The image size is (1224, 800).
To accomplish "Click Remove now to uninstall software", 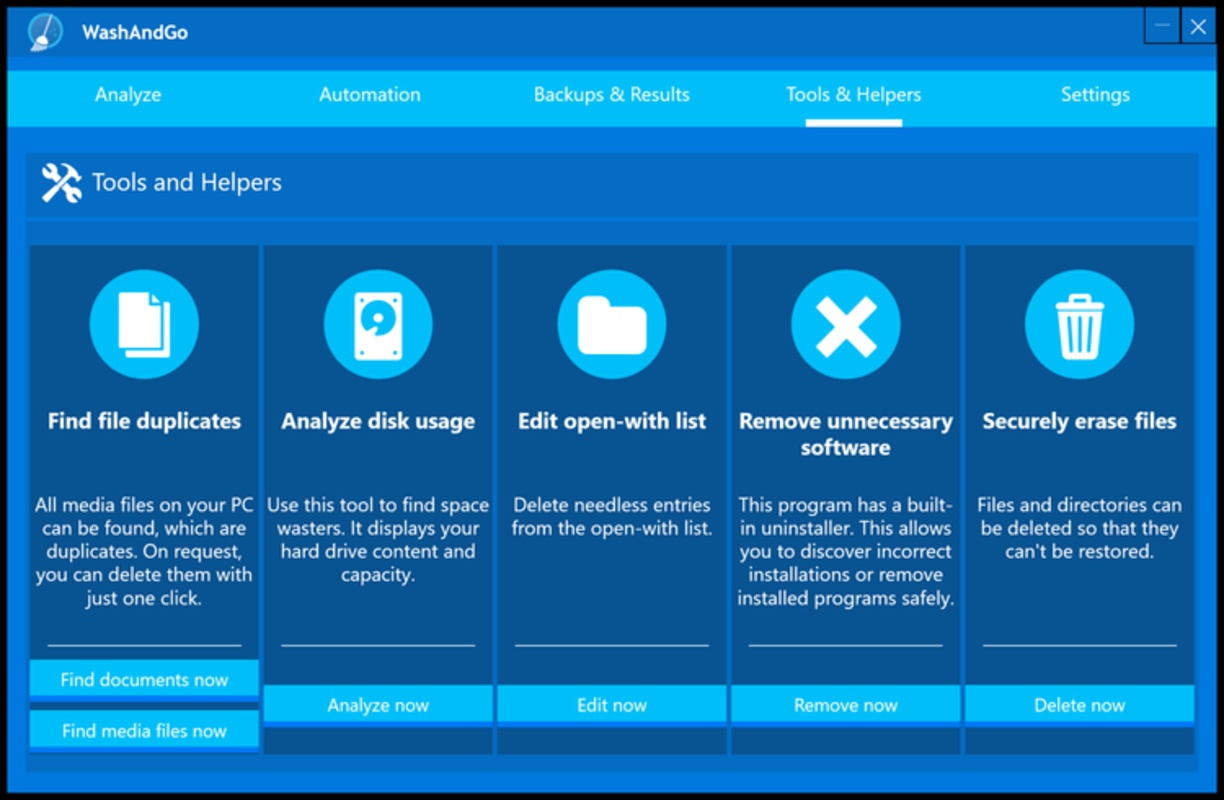I will [x=846, y=705].
